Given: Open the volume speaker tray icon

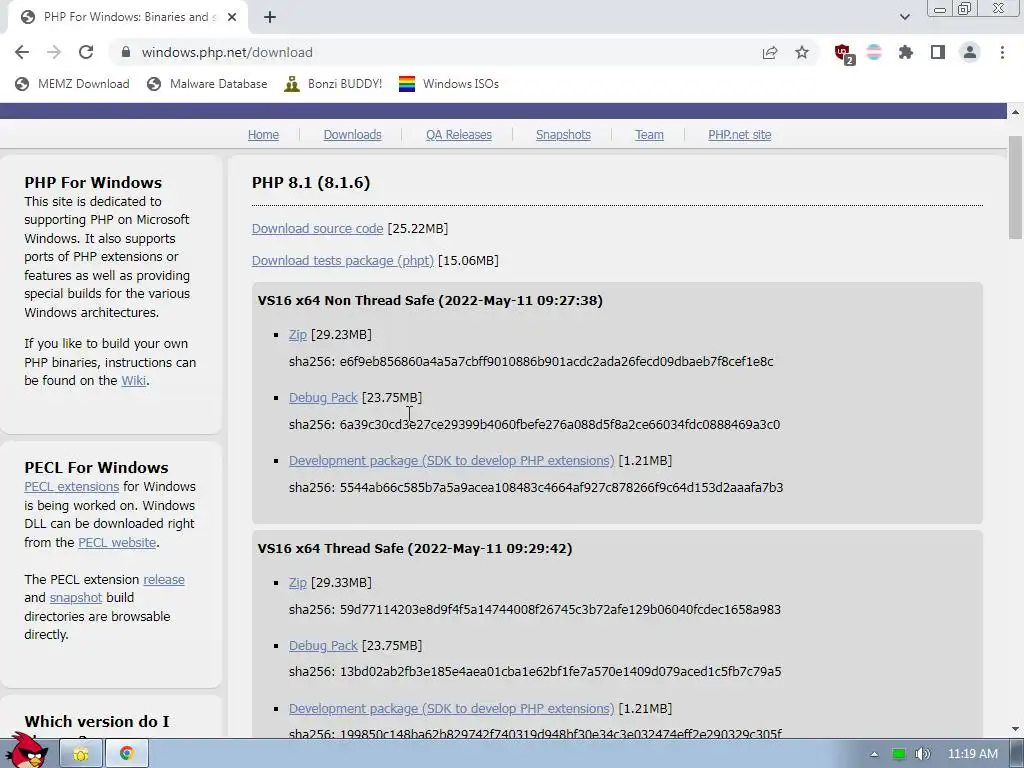Looking at the screenshot, I should tap(922, 754).
